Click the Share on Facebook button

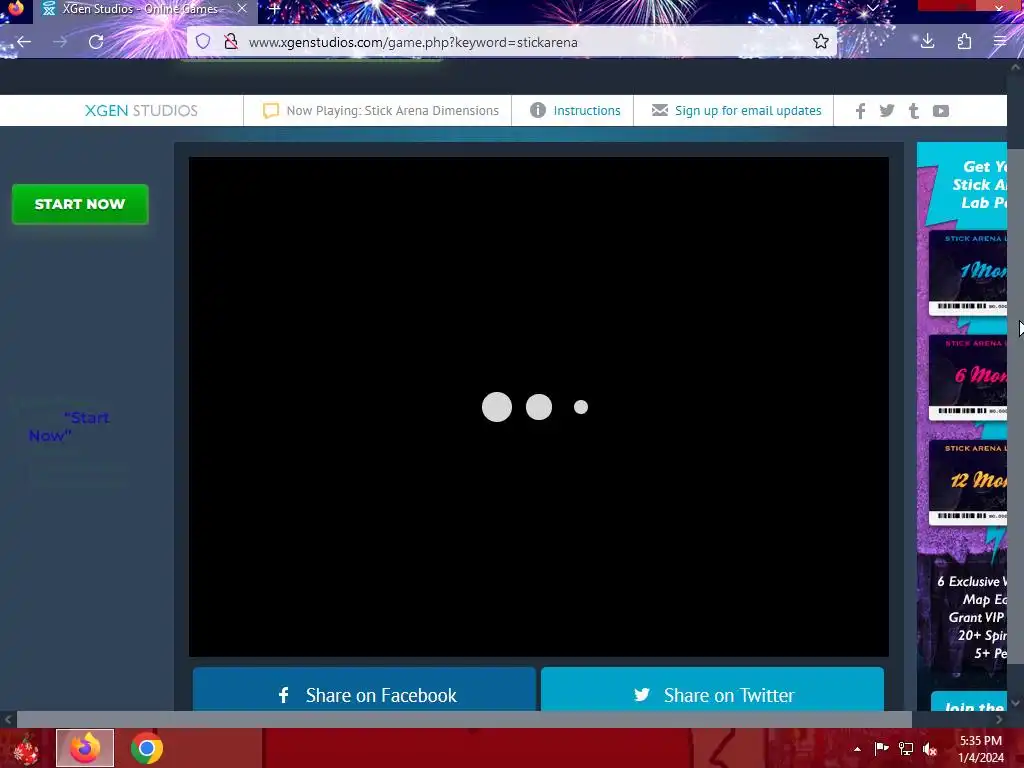[x=364, y=689]
